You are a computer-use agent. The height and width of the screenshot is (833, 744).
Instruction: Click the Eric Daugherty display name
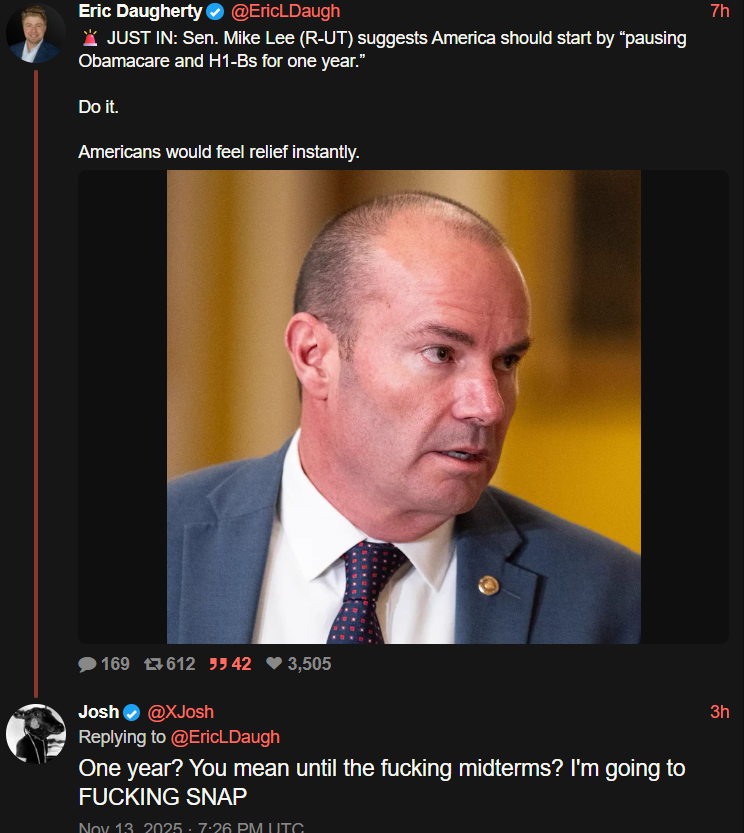(x=140, y=11)
